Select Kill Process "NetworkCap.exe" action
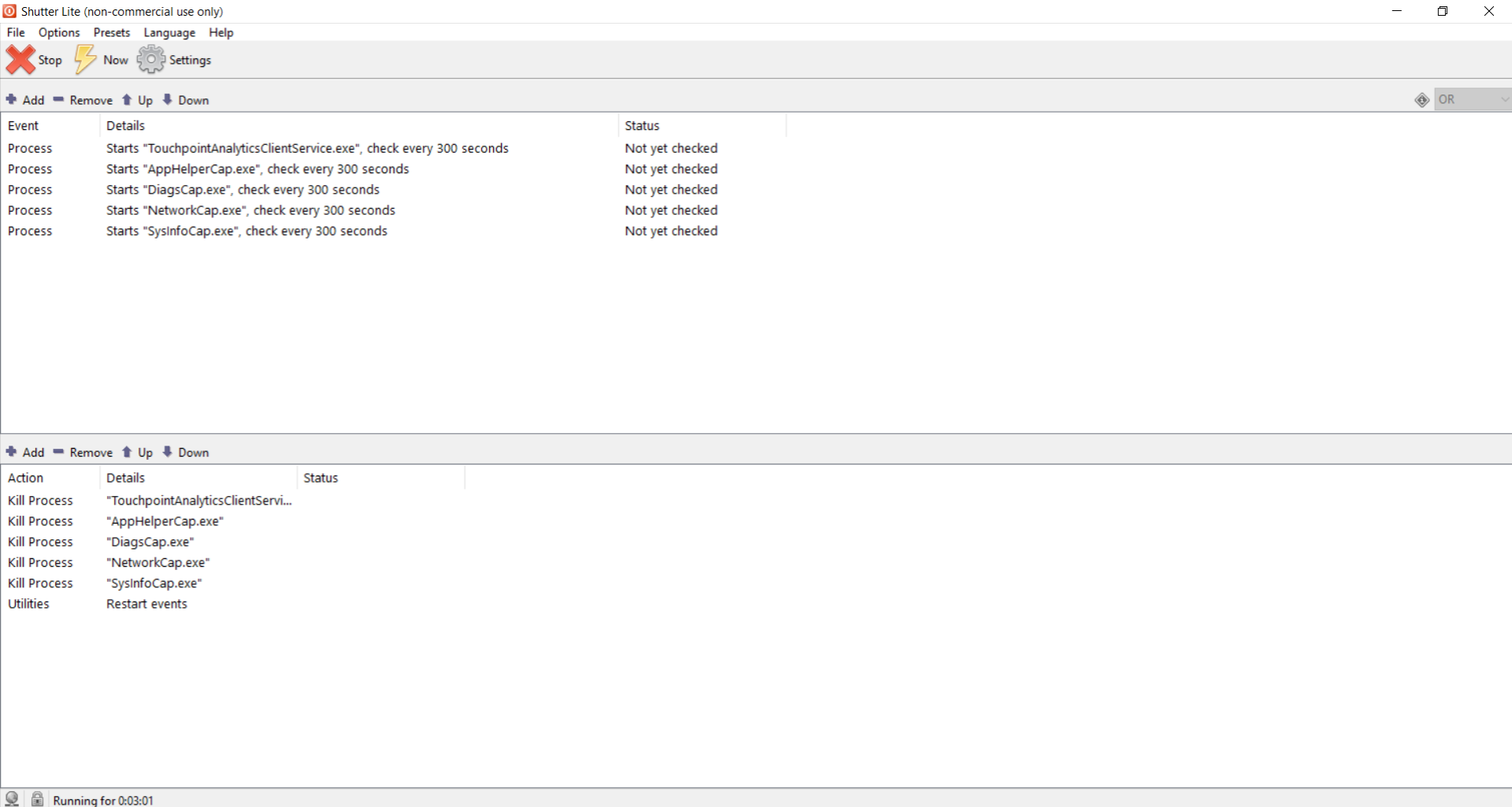Screen dimensions: 1512x807 pos(233,562)
